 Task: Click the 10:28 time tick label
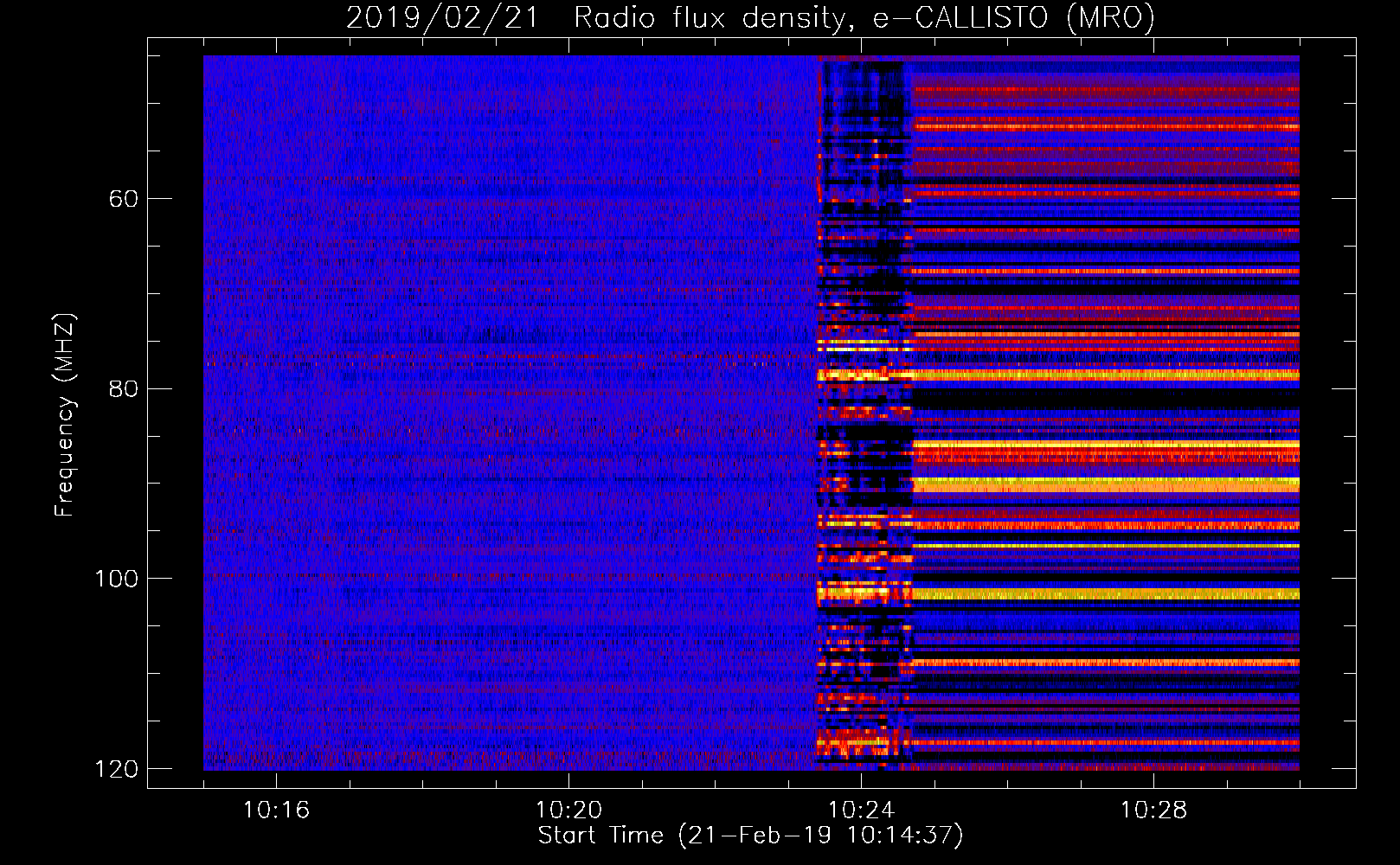(x=1153, y=811)
